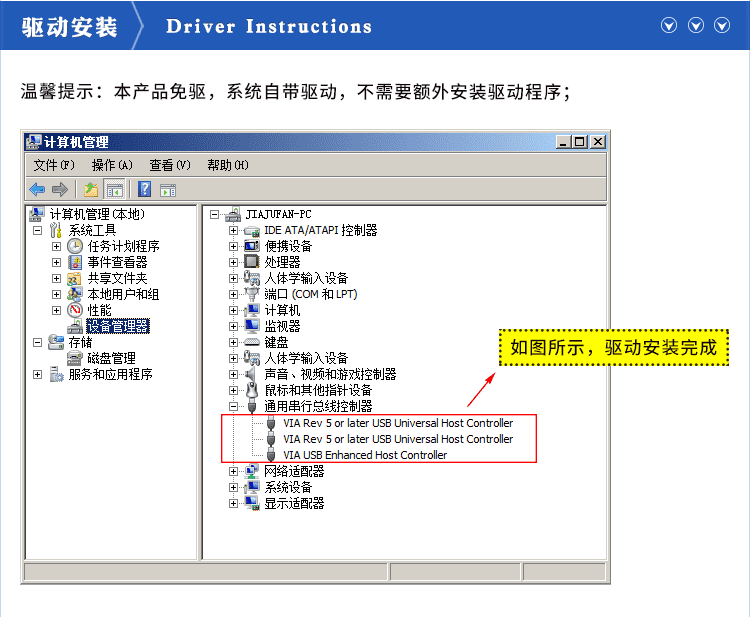750x617 pixels.
Task: Open the 查看(V) menu
Action: point(170,165)
